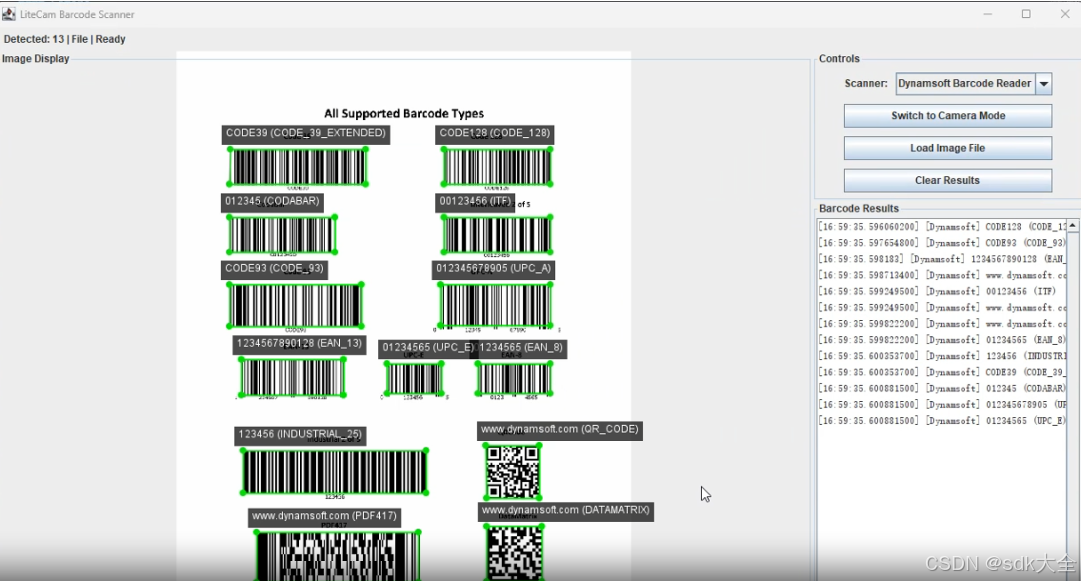Viewport: 1081px width, 581px height.
Task: Click the detected EAN-13 barcode image
Action: pyautogui.click(x=292, y=378)
